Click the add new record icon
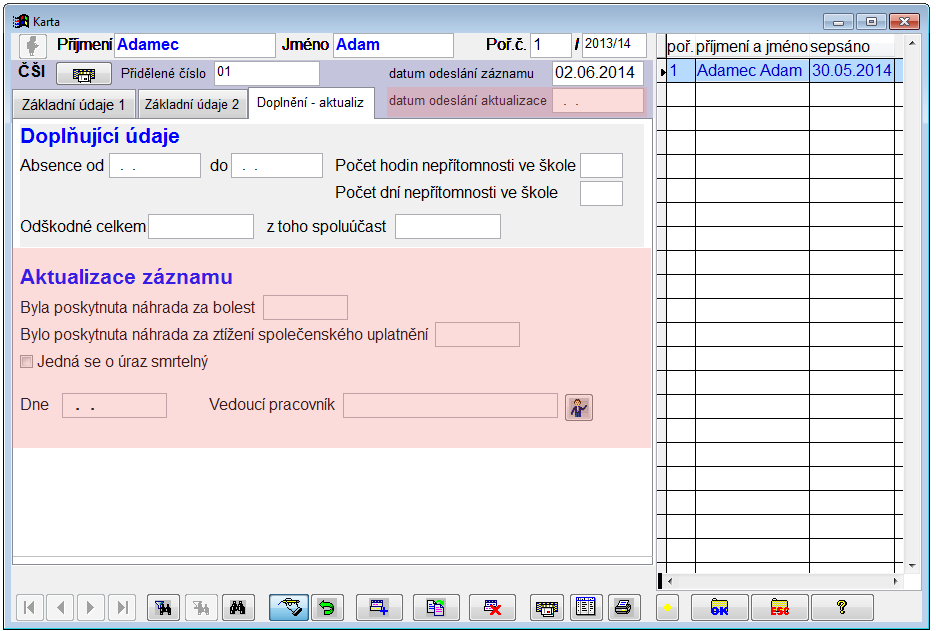The image size is (936, 631). click(x=379, y=607)
